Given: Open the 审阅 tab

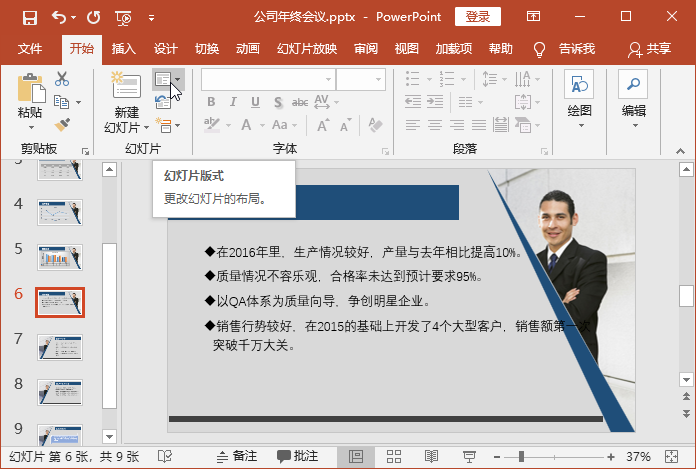Looking at the screenshot, I should click(x=366, y=48).
